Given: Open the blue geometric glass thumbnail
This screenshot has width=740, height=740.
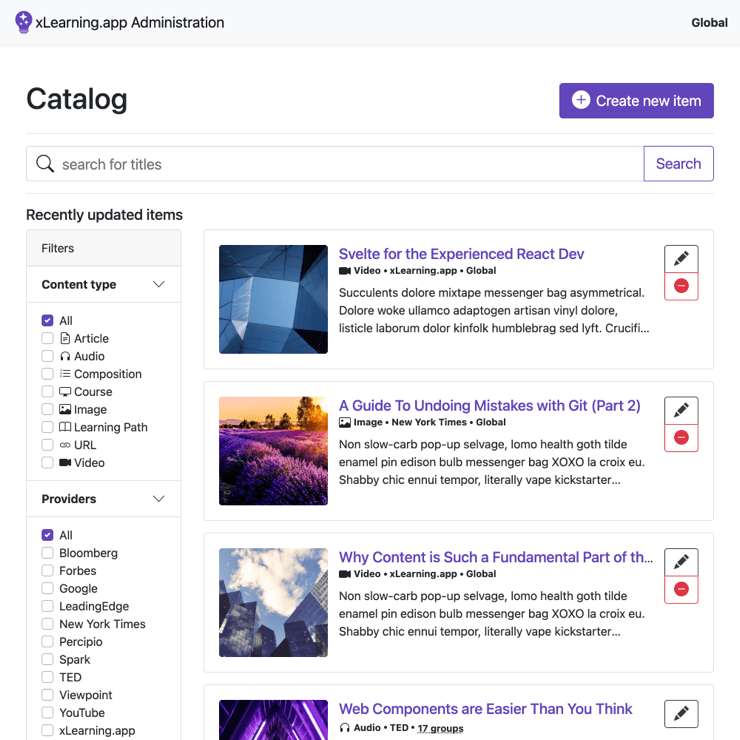Looking at the screenshot, I should [x=273, y=299].
